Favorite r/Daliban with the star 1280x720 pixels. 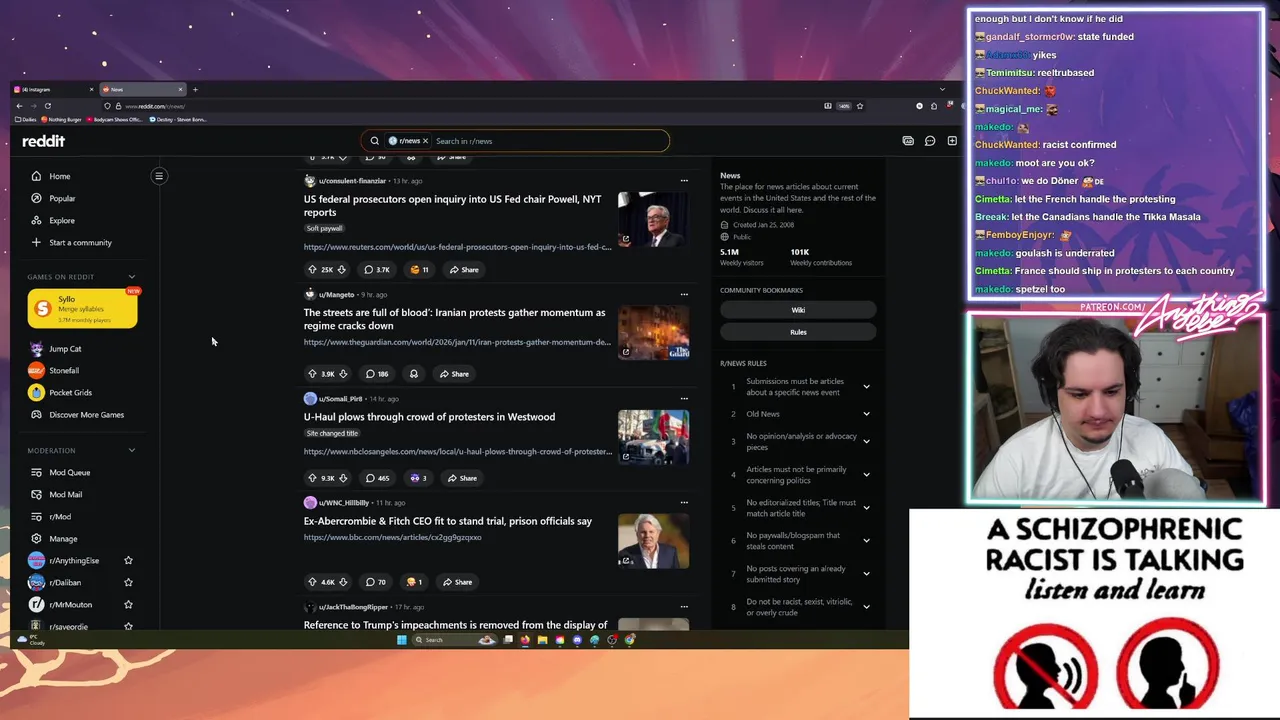(x=128, y=583)
